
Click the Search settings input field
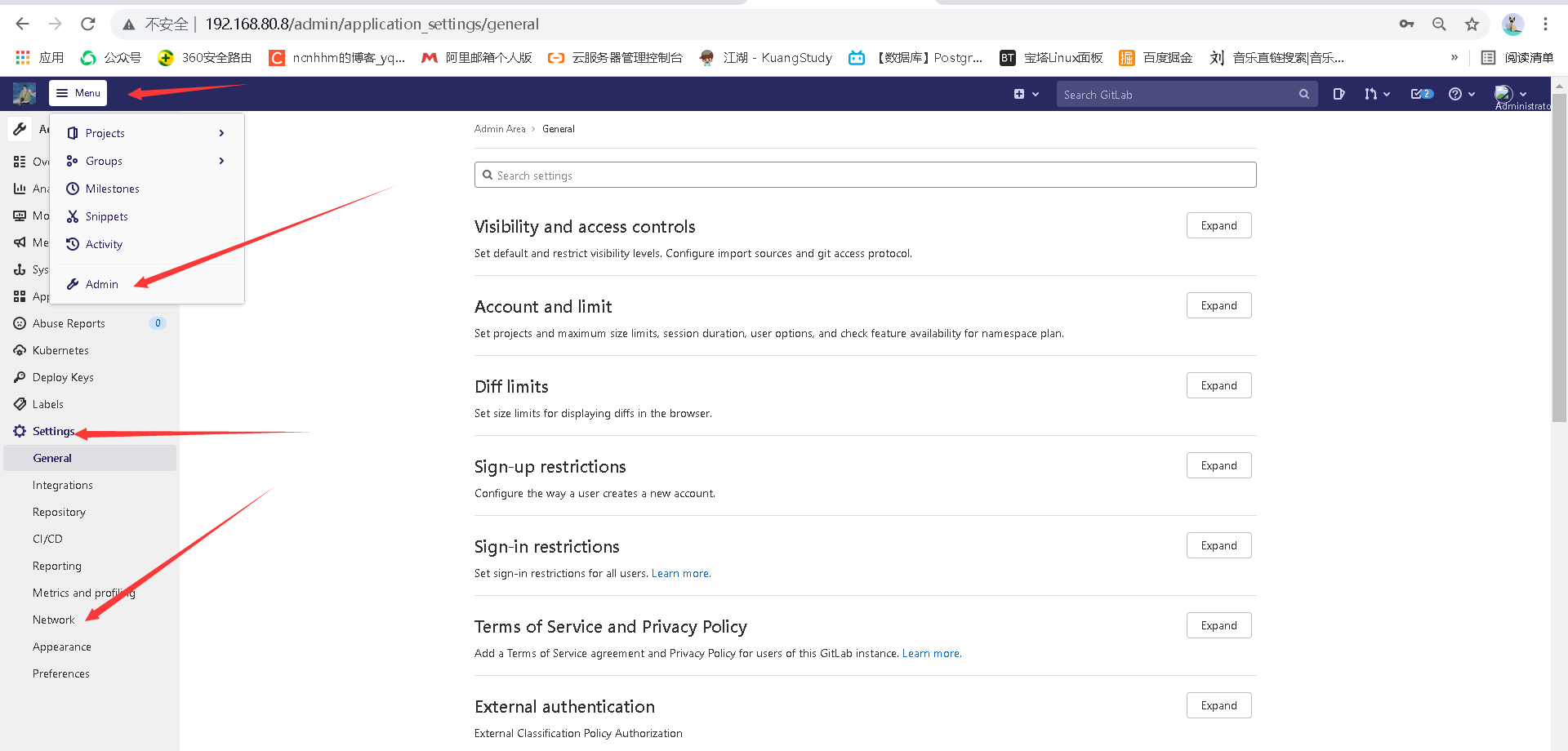(x=865, y=175)
